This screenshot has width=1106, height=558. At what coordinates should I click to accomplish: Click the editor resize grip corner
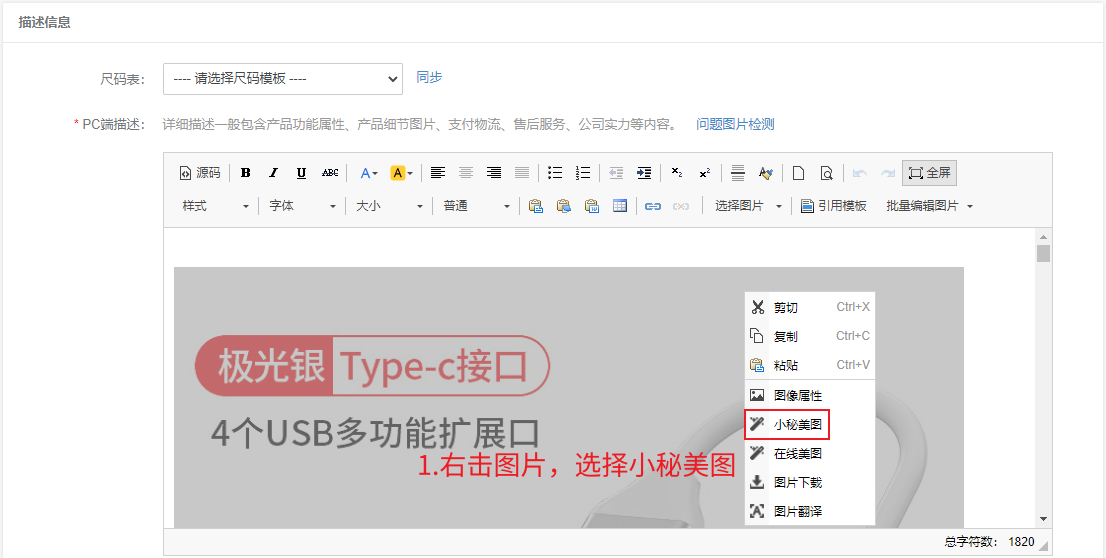pyautogui.click(x=1043, y=545)
